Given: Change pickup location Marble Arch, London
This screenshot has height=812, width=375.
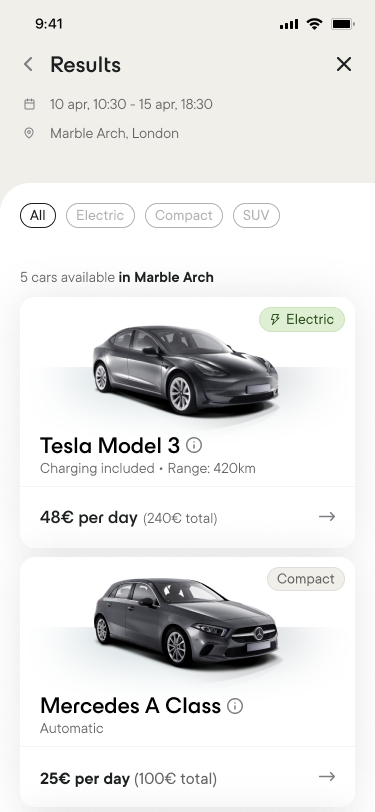Looking at the screenshot, I should (114, 133).
